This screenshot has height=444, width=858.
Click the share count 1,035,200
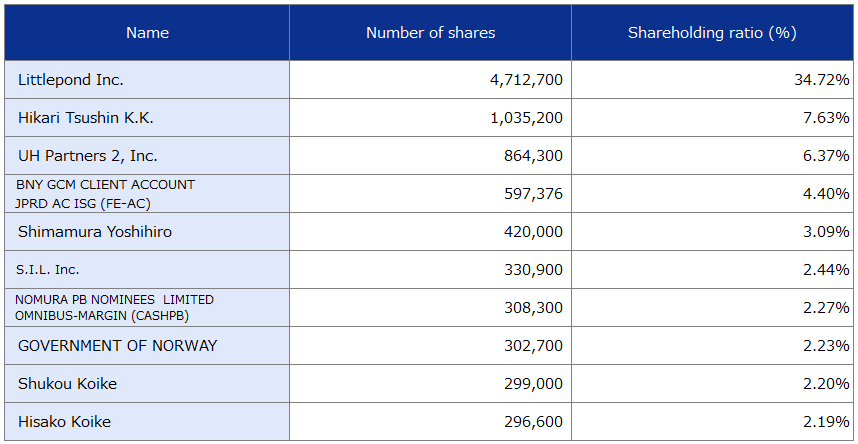point(526,118)
